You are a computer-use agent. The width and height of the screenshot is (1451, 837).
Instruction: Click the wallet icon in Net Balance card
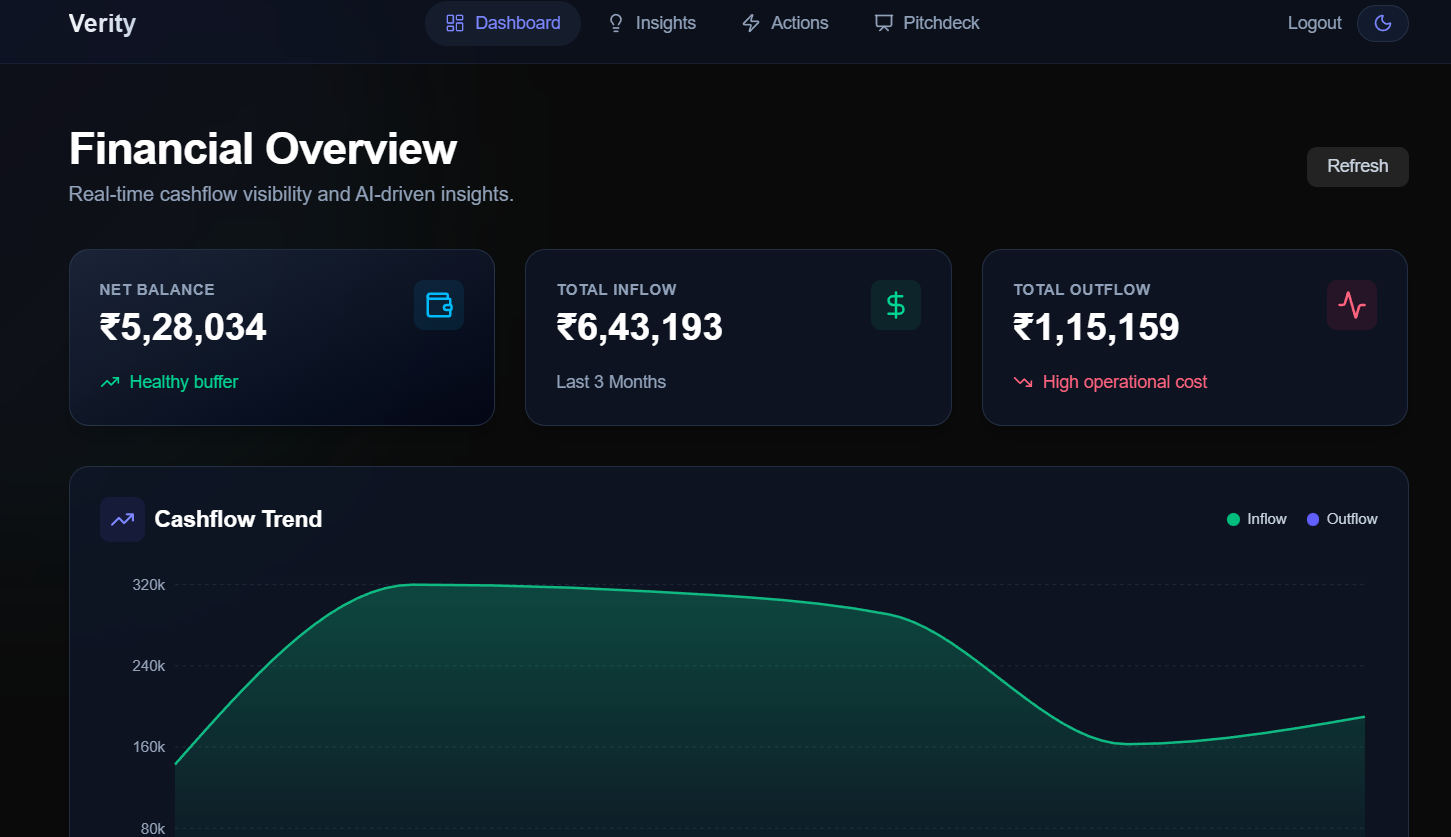(x=439, y=305)
